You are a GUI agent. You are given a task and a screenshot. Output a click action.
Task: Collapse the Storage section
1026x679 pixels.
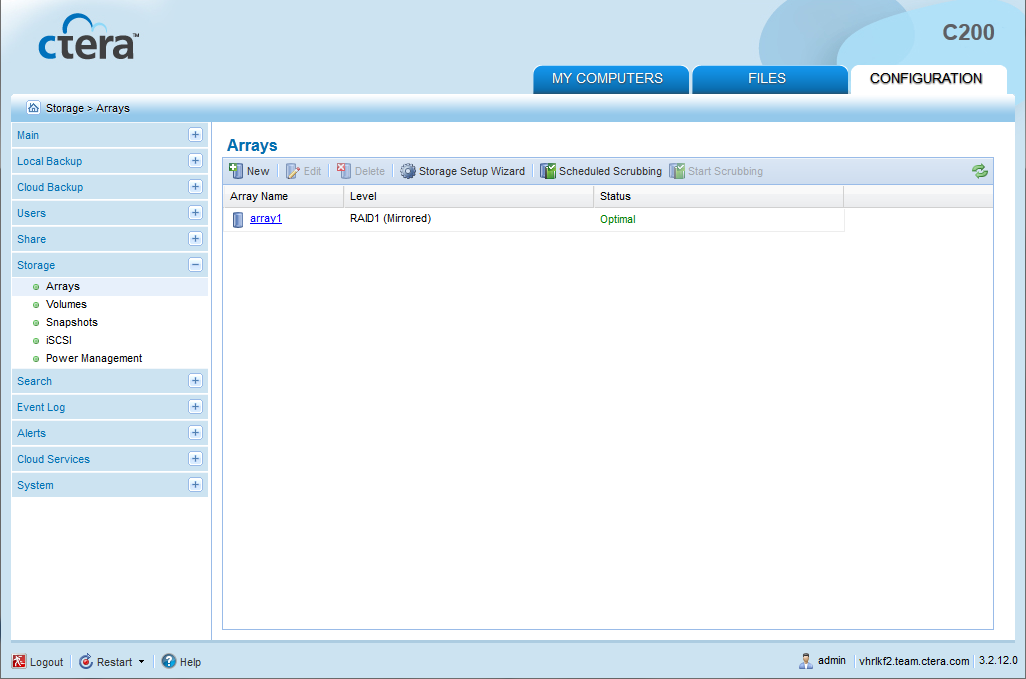click(195, 265)
